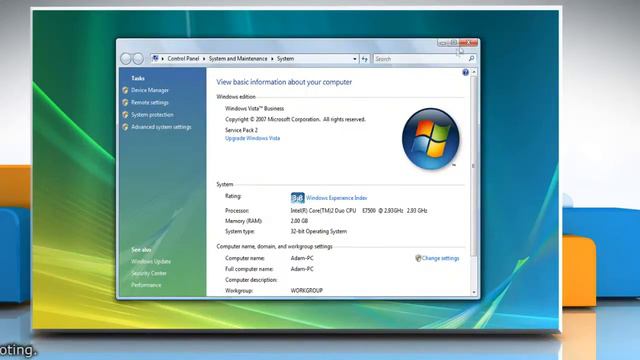Open the address bar history dropdown

click(x=354, y=59)
